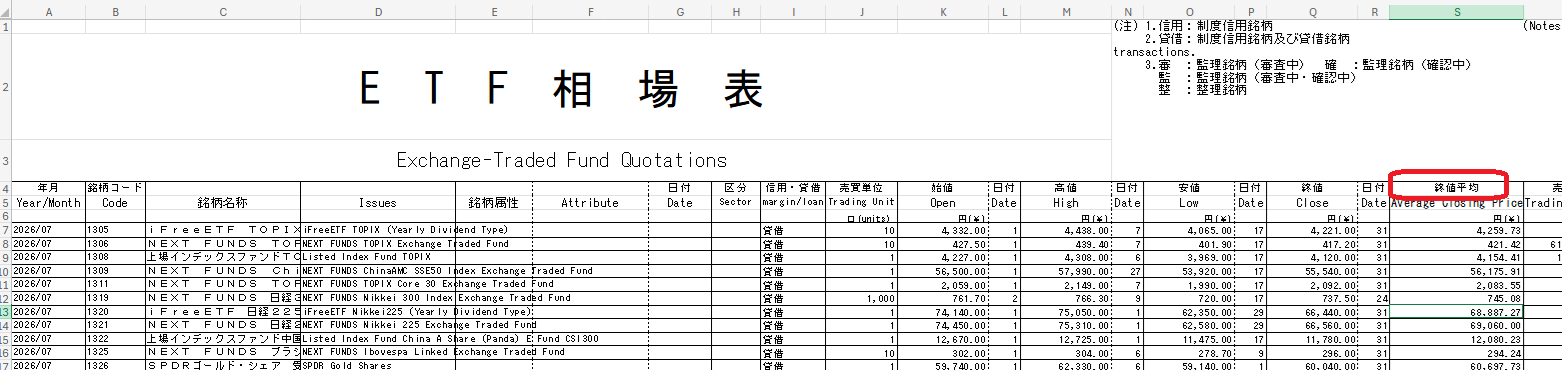
Task: Select column D header
Action: click(377, 11)
